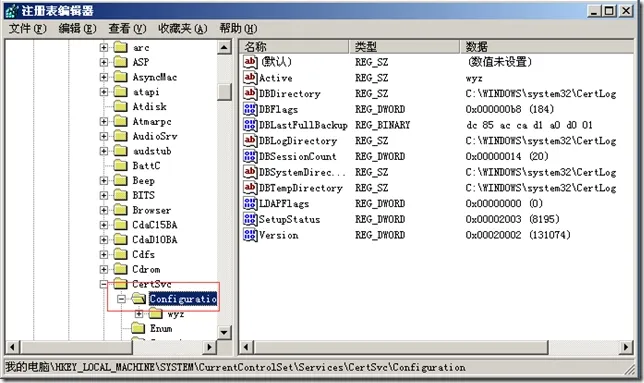Click tree pane scroll down arrow
The height and width of the screenshot is (383, 644).
point(224,332)
